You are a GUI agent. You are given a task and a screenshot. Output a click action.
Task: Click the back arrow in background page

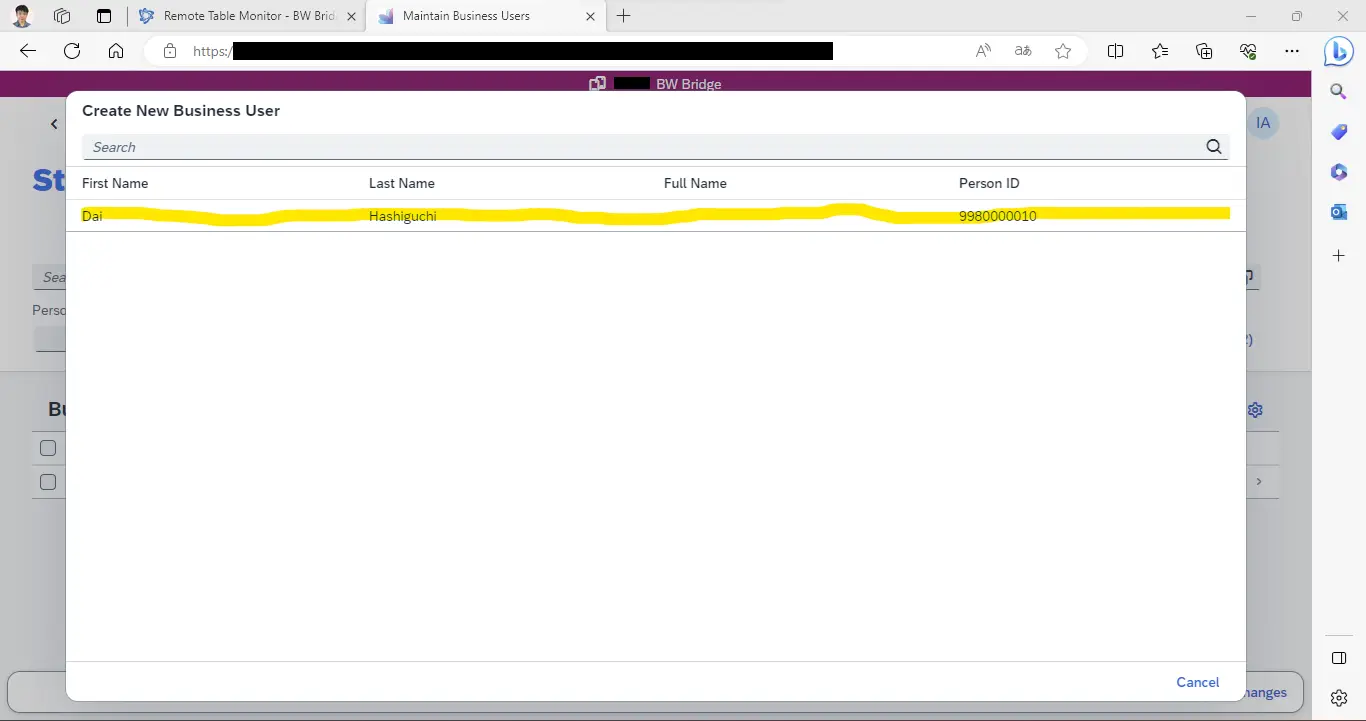click(x=54, y=124)
